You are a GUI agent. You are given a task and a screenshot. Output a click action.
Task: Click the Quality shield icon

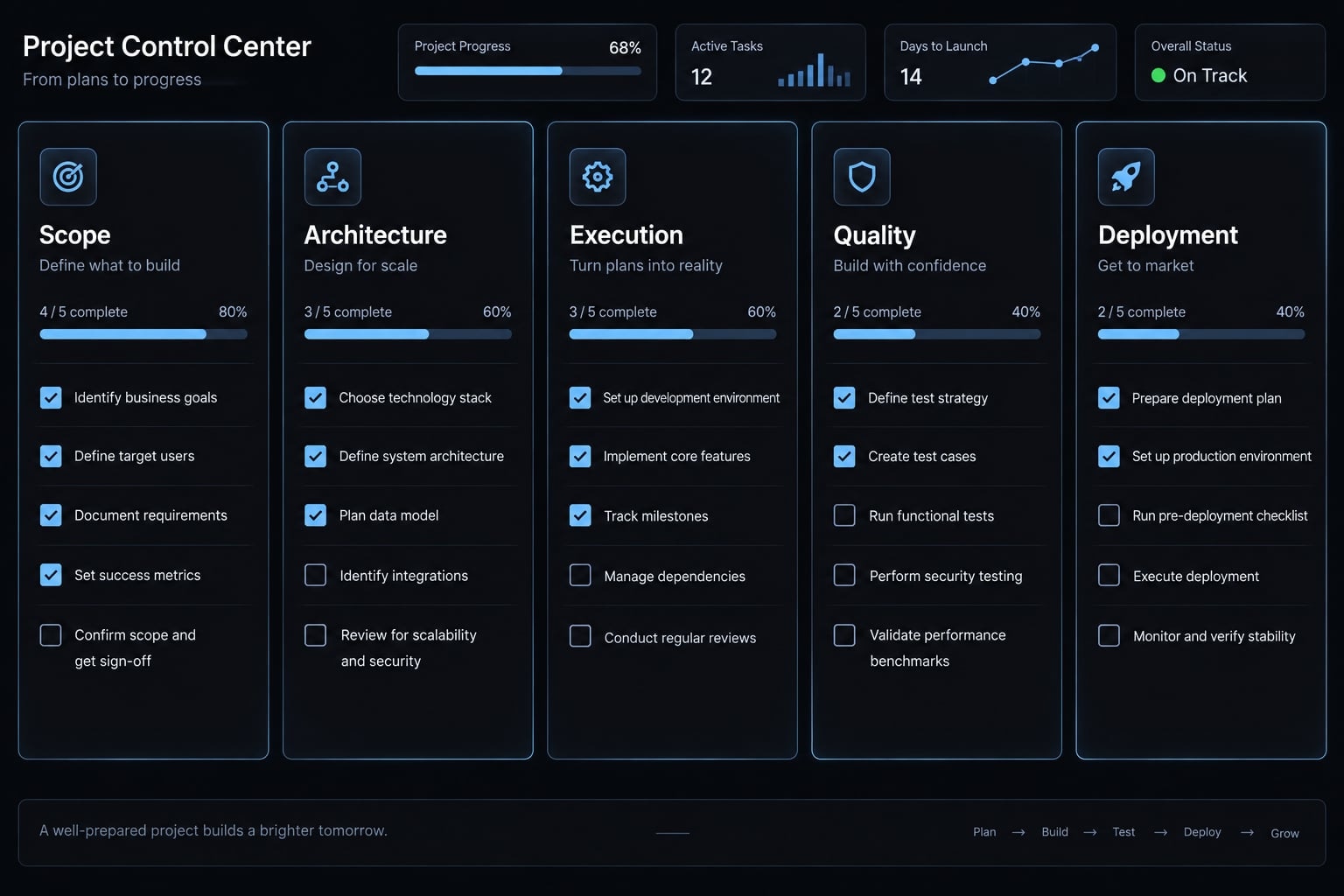point(862,177)
